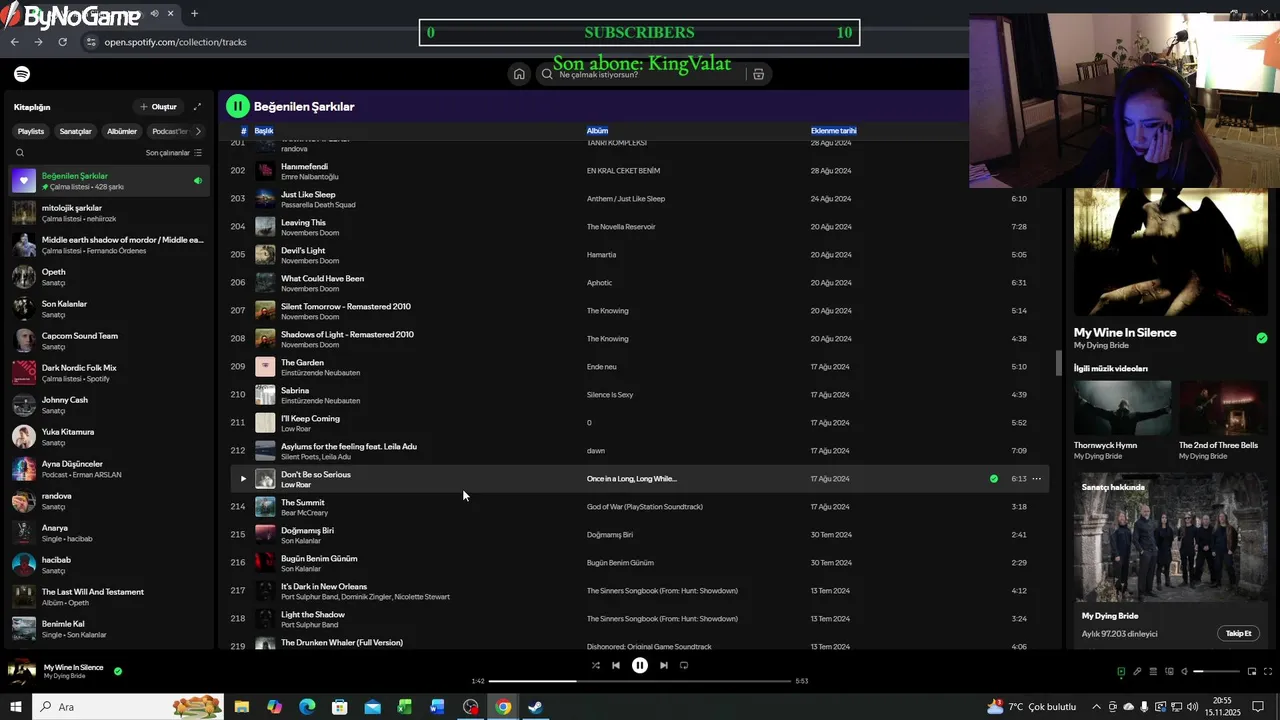Go to Spotify Home via house icon

coord(519,74)
